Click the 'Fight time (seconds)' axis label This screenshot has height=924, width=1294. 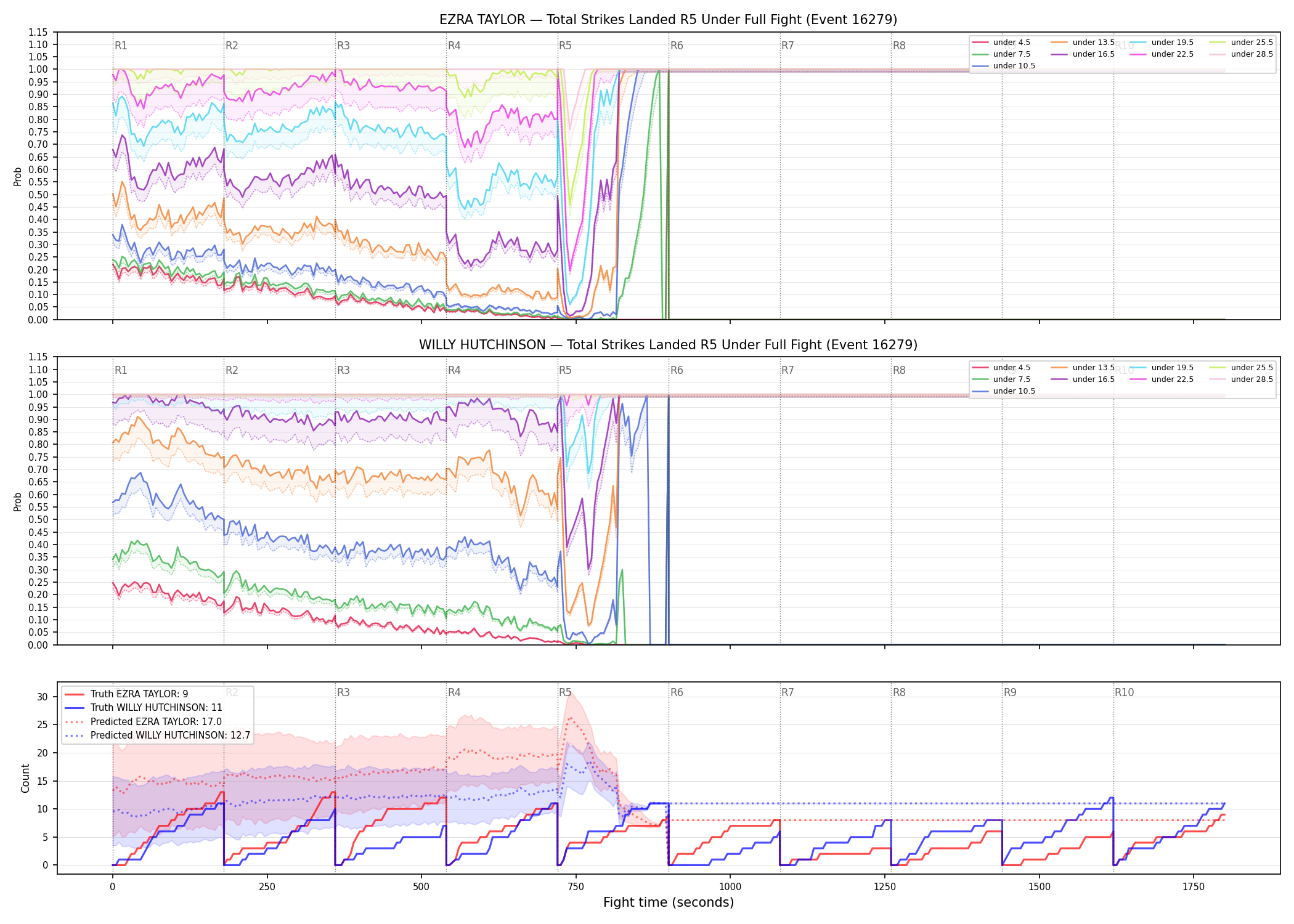[x=669, y=902]
